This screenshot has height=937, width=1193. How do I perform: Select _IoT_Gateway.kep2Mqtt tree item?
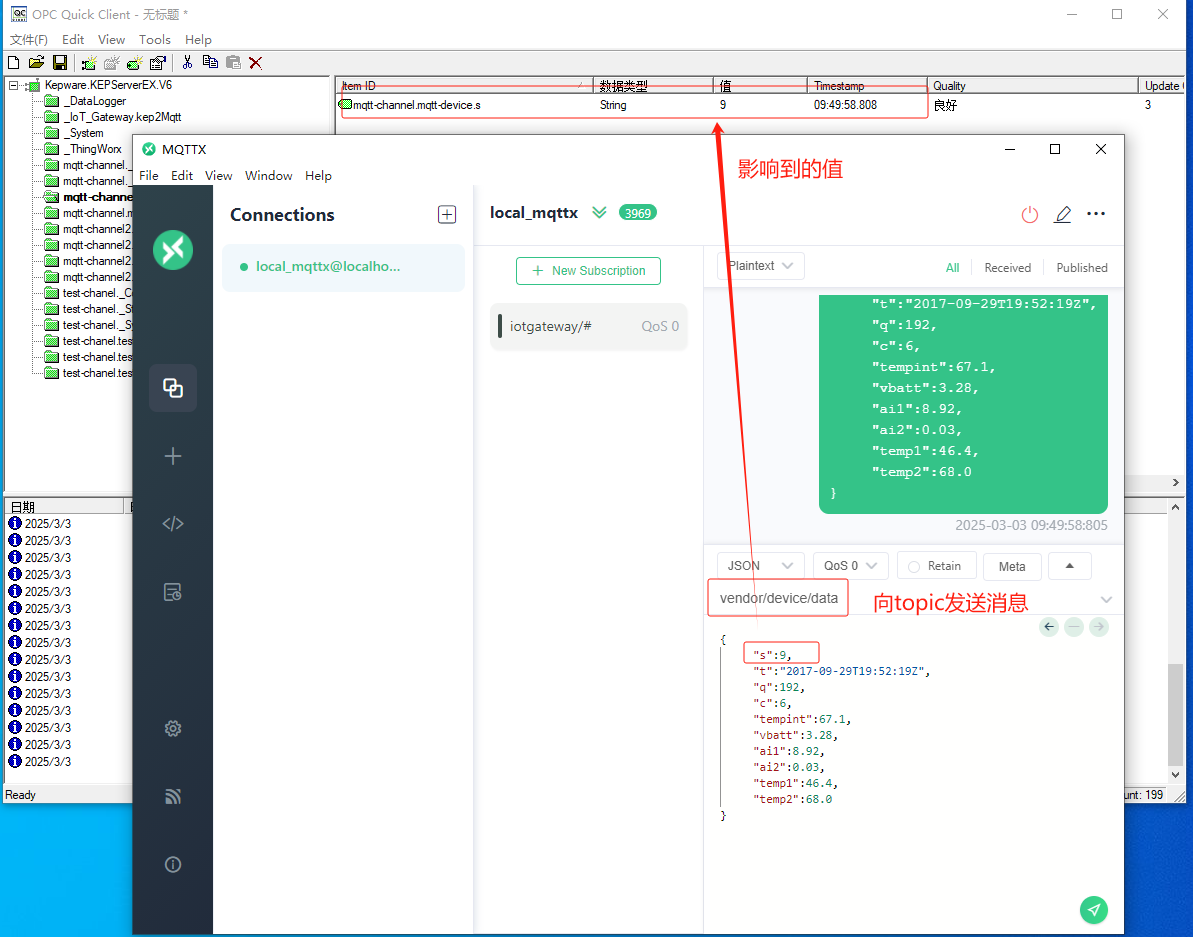pyautogui.click(x=122, y=117)
